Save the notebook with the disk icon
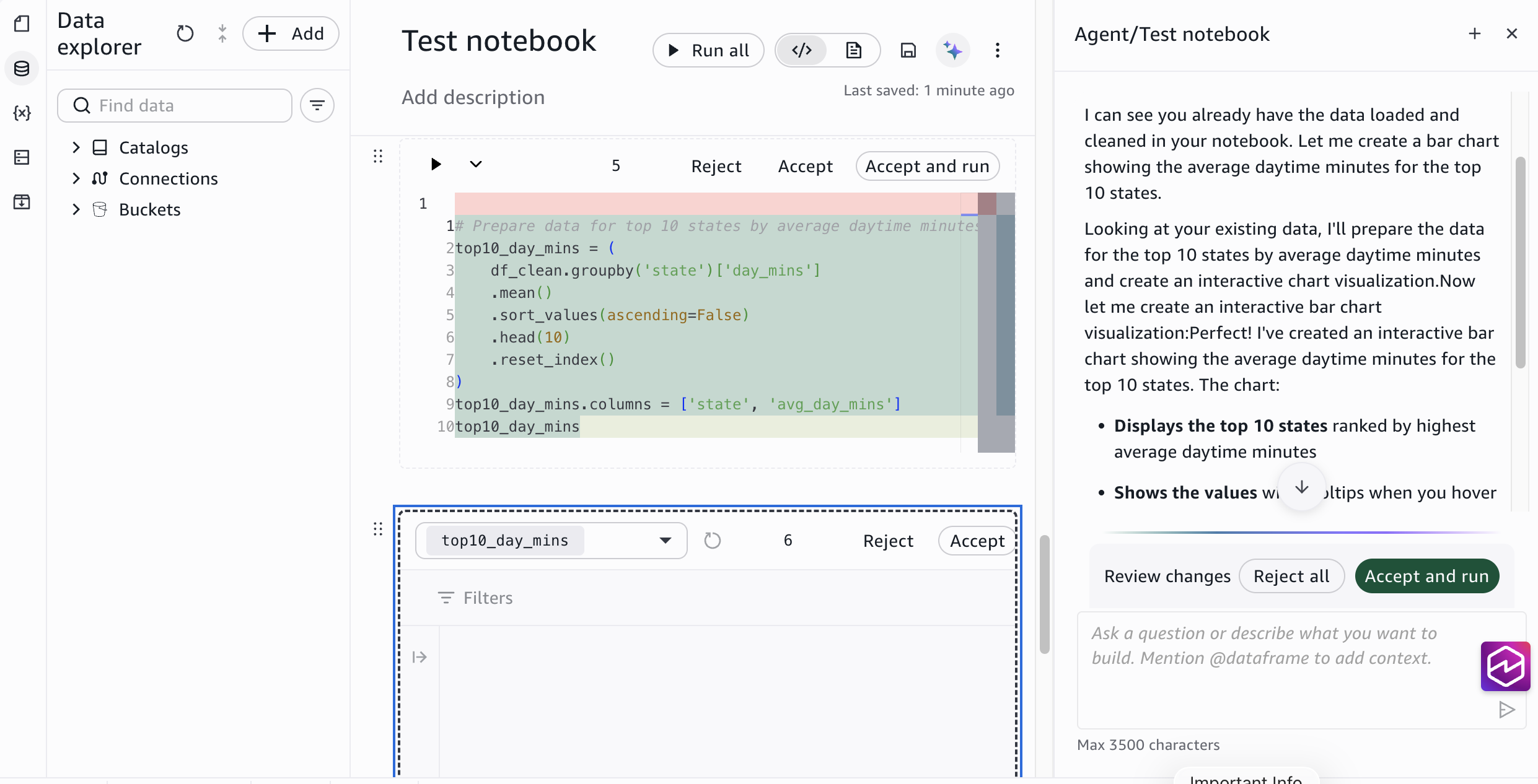 (908, 50)
